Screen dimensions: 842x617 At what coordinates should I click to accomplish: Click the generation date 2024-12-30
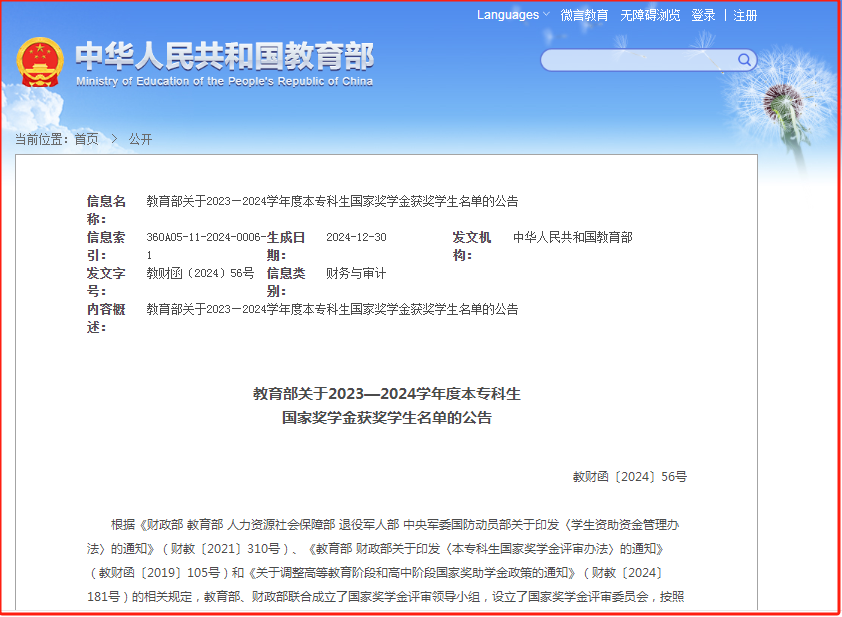[356, 237]
